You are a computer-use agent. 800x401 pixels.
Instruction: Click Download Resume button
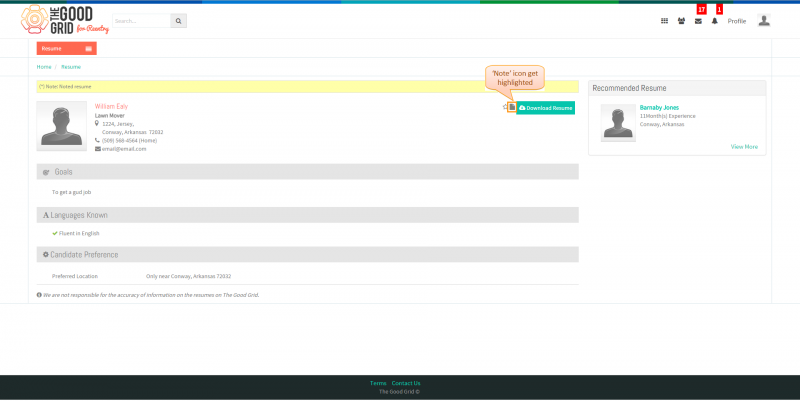[545, 108]
